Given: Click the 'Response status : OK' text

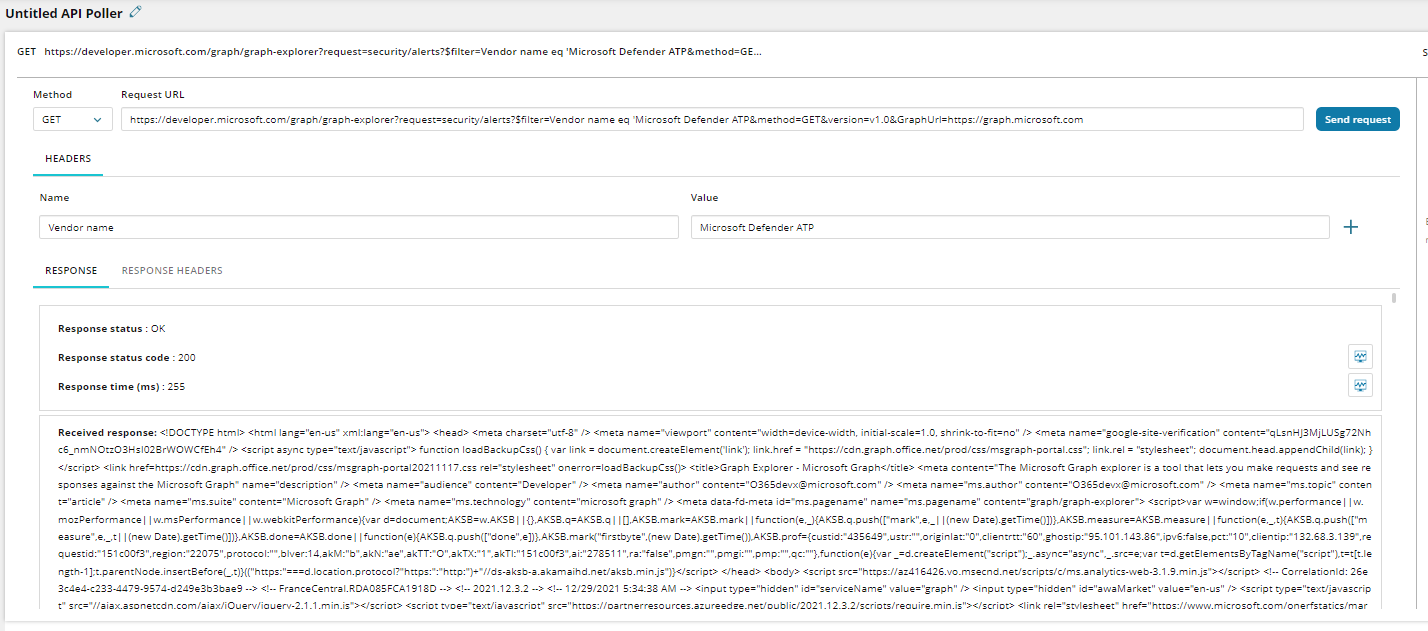Looking at the screenshot, I should [111, 328].
